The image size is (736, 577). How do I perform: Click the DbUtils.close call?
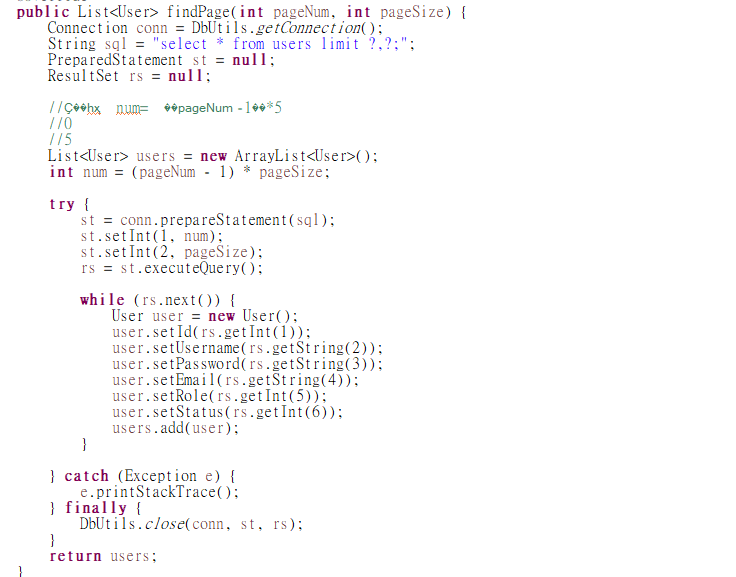(191, 524)
